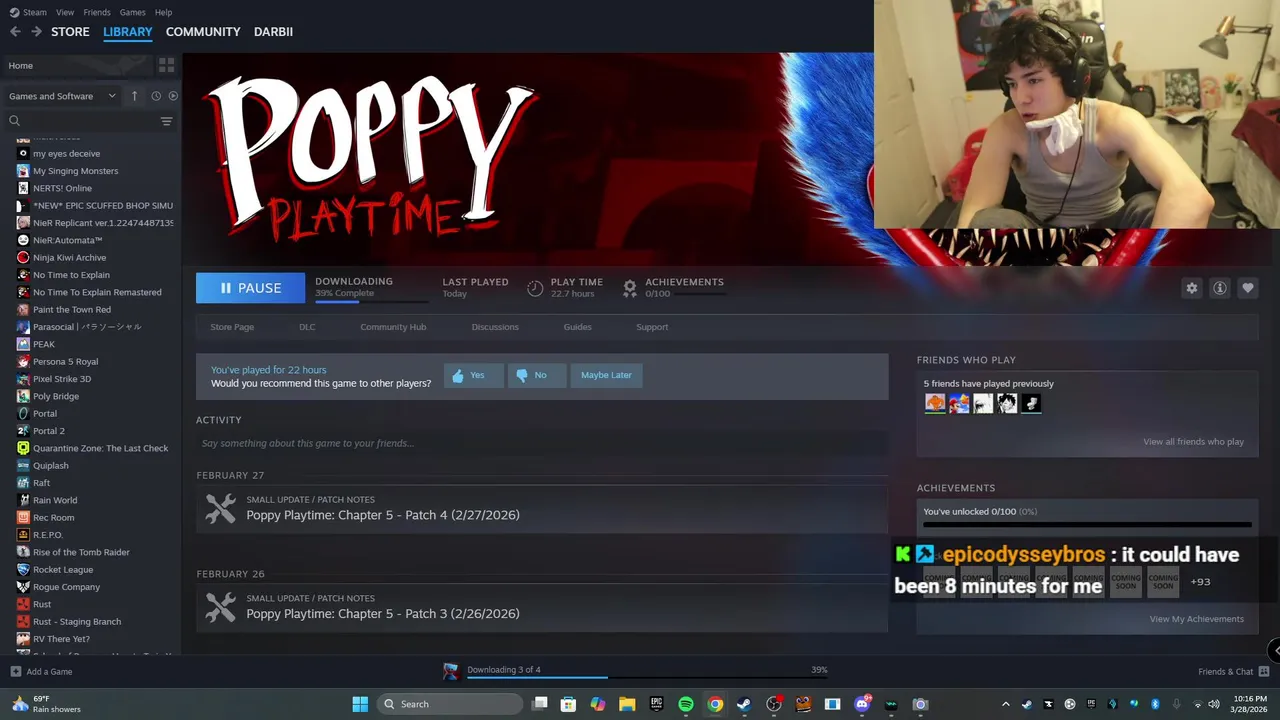This screenshot has height=720, width=1280.
Task: Select Rocket League in the game list
Action: [x=63, y=570]
